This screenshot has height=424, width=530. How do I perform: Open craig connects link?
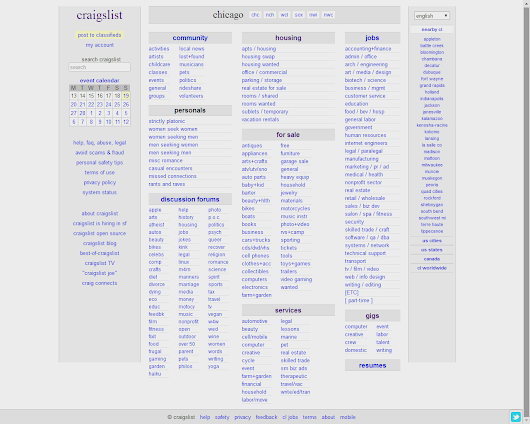tap(99, 283)
